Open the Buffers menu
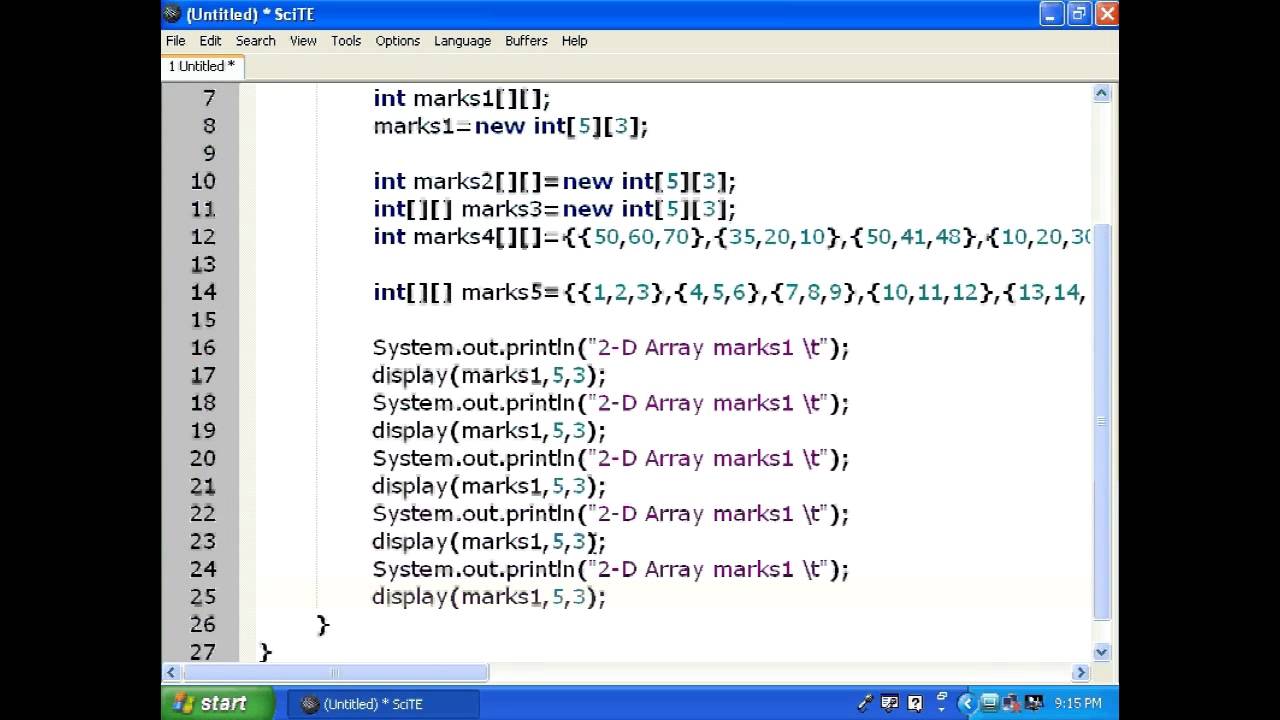1280x720 pixels. point(526,41)
